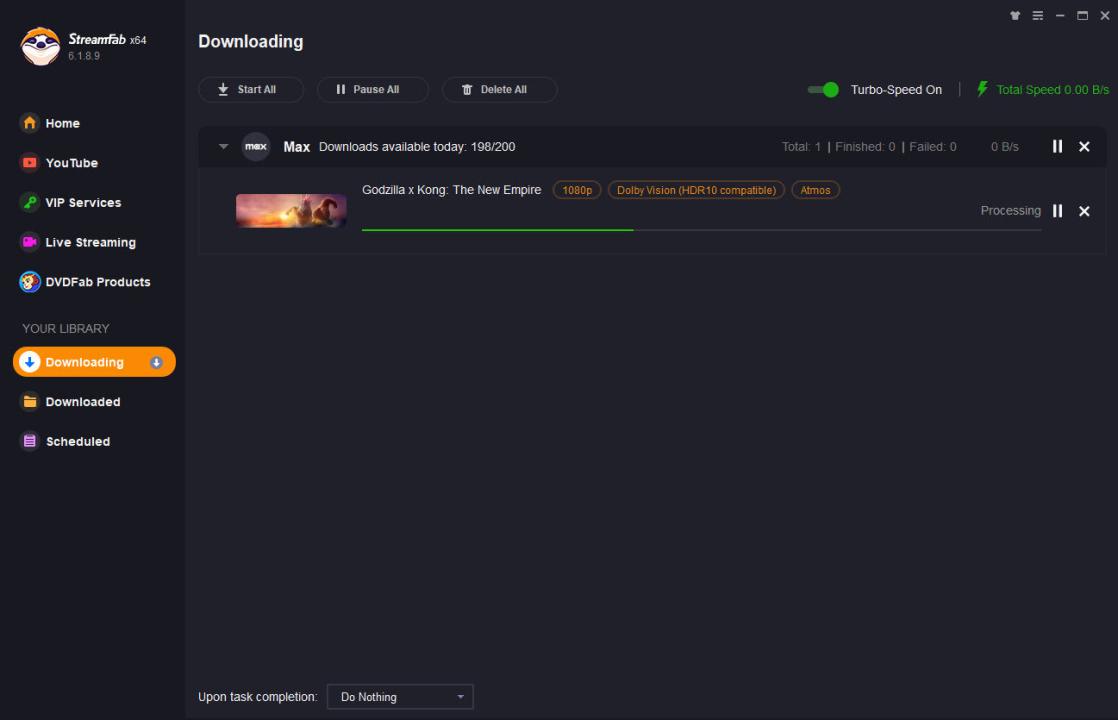The width and height of the screenshot is (1118, 720).
Task: Click the YouTube play icon
Action: (x=29, y=163)
